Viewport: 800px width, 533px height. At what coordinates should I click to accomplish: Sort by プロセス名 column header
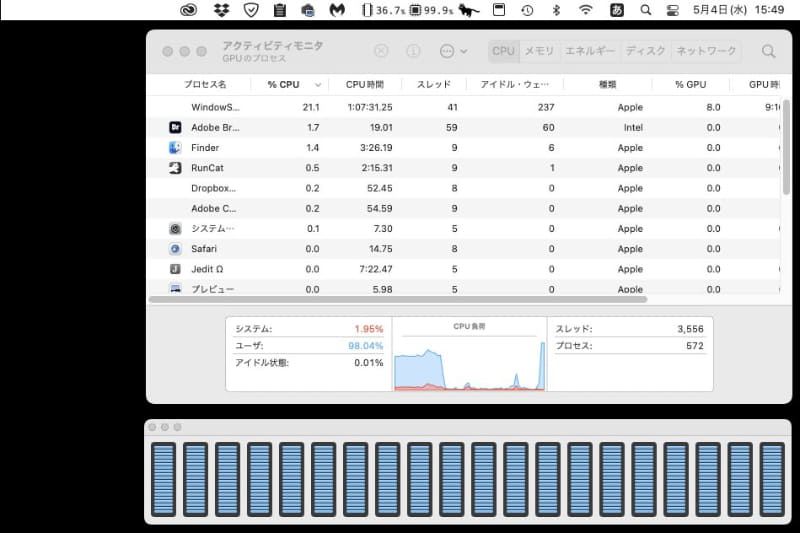pyautogui.click(x=205, y=85)
